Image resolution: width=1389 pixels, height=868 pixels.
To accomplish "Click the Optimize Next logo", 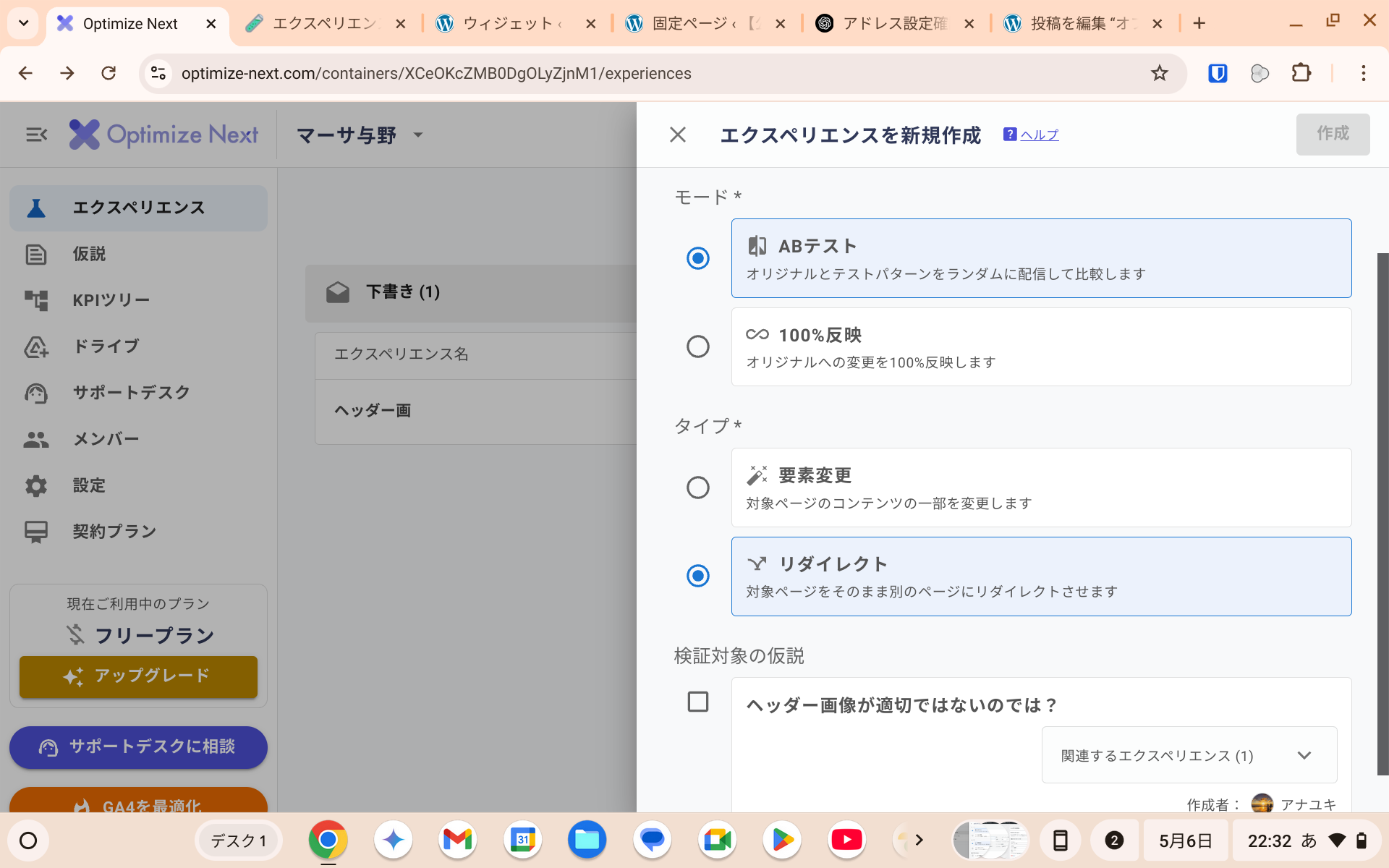I will (x=163, y=135).
